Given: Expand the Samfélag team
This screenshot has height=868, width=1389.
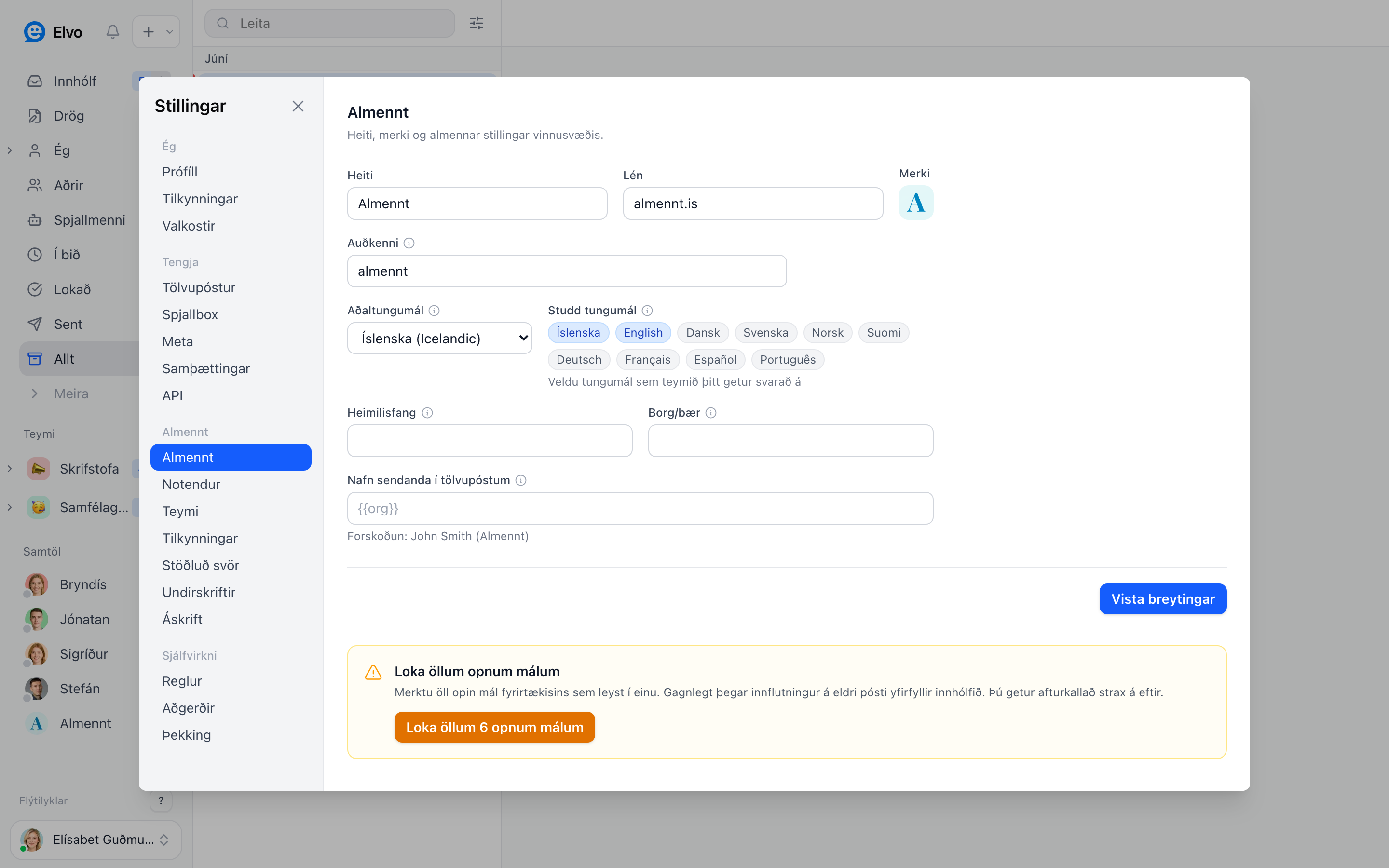Looking at the screenshot, I should 10,507.
